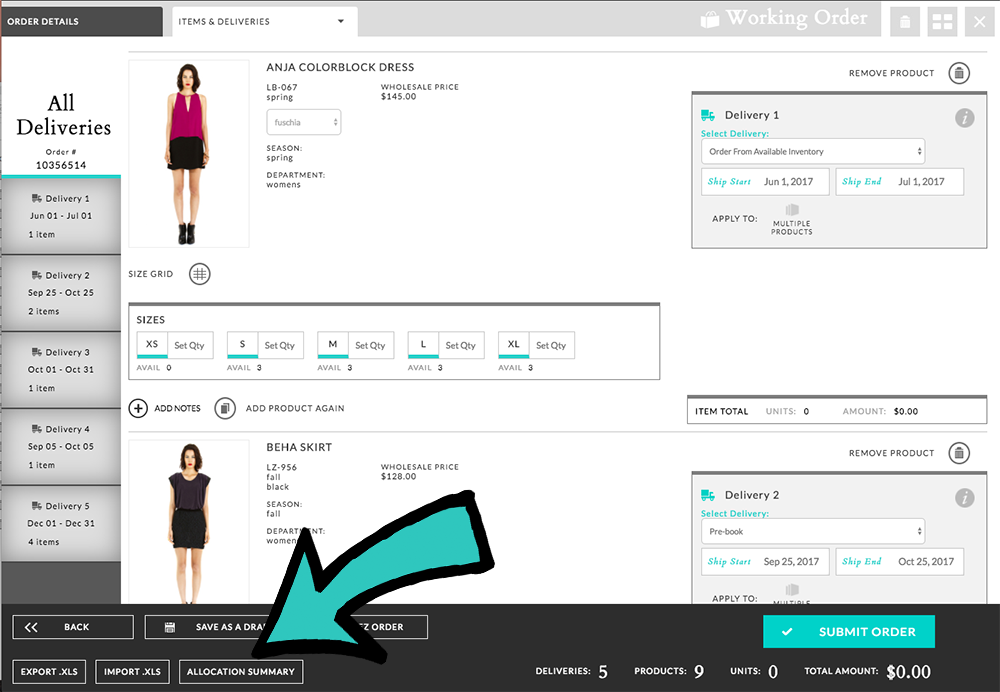
Task: Show info for Delivery 2 panel
Action: 964,497
